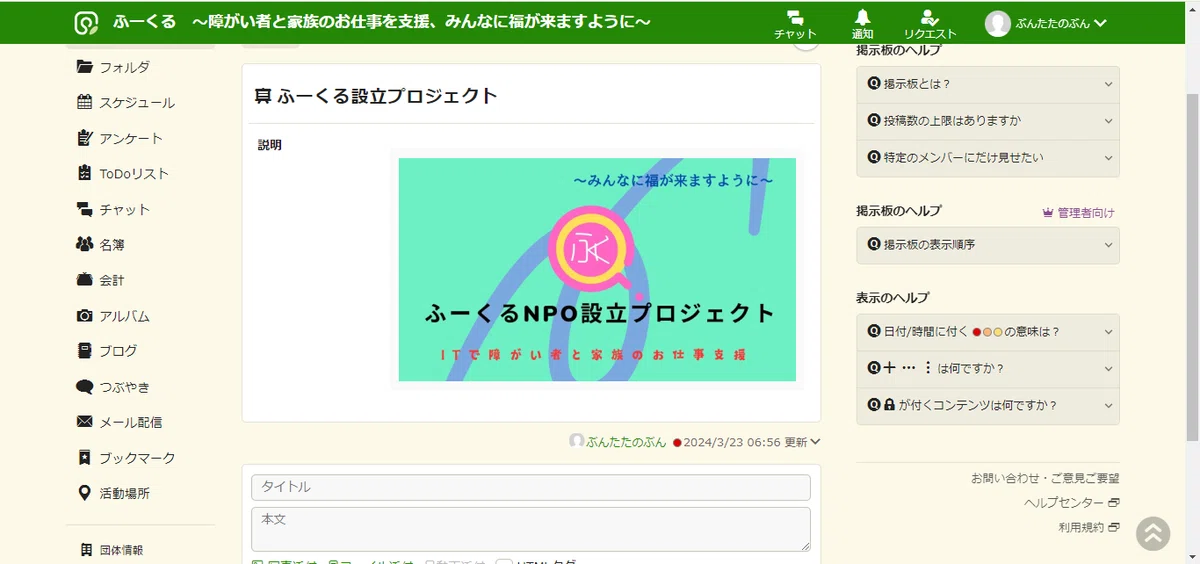Click the 管理者向け label
Screen dimensions: 1200x564
pos(1078,213)
